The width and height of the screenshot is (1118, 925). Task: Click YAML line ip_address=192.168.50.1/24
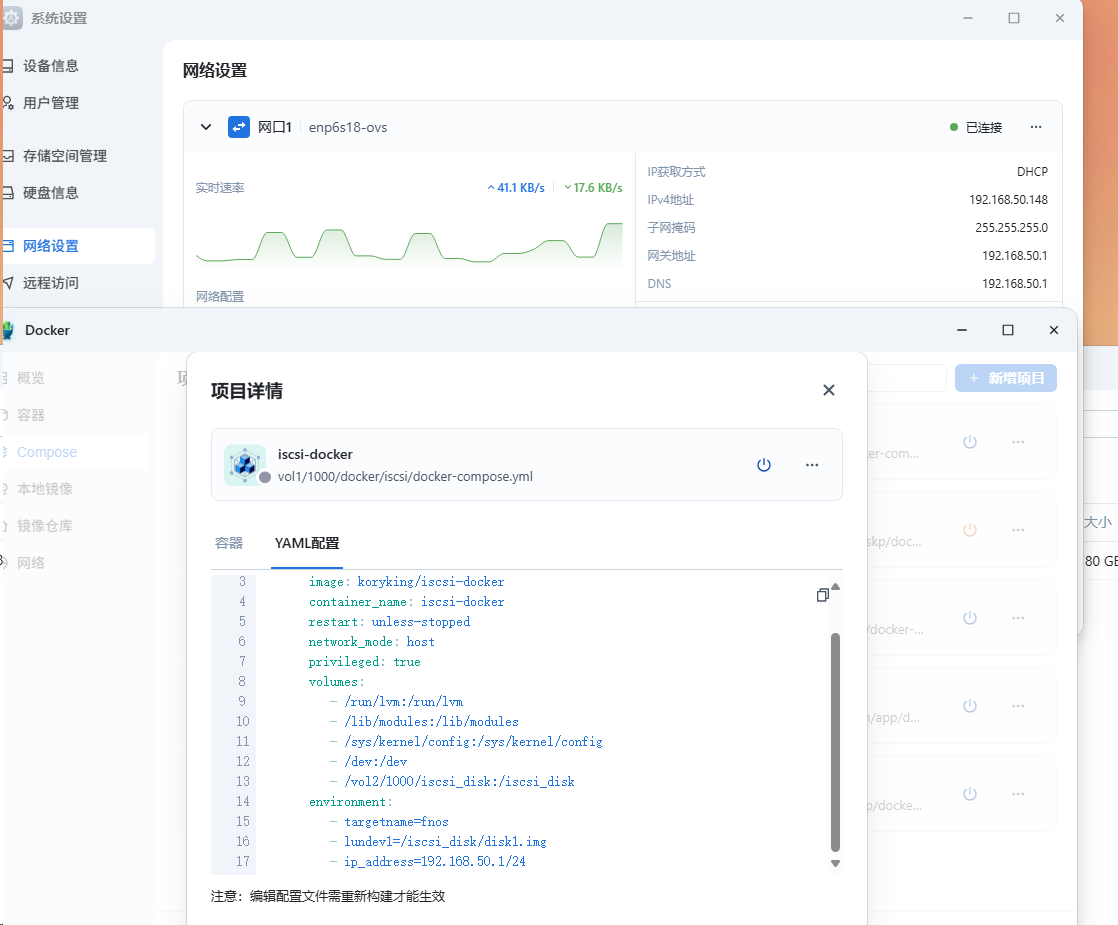coord(435,862)
